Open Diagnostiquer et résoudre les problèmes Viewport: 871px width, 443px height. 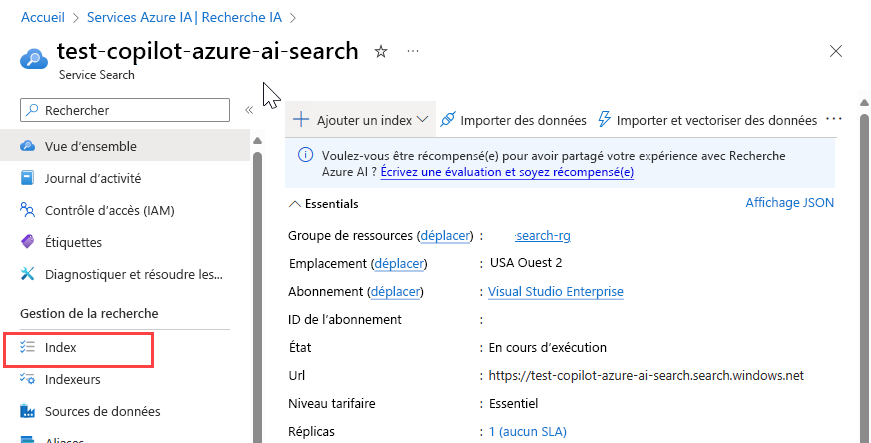[133, 274]
